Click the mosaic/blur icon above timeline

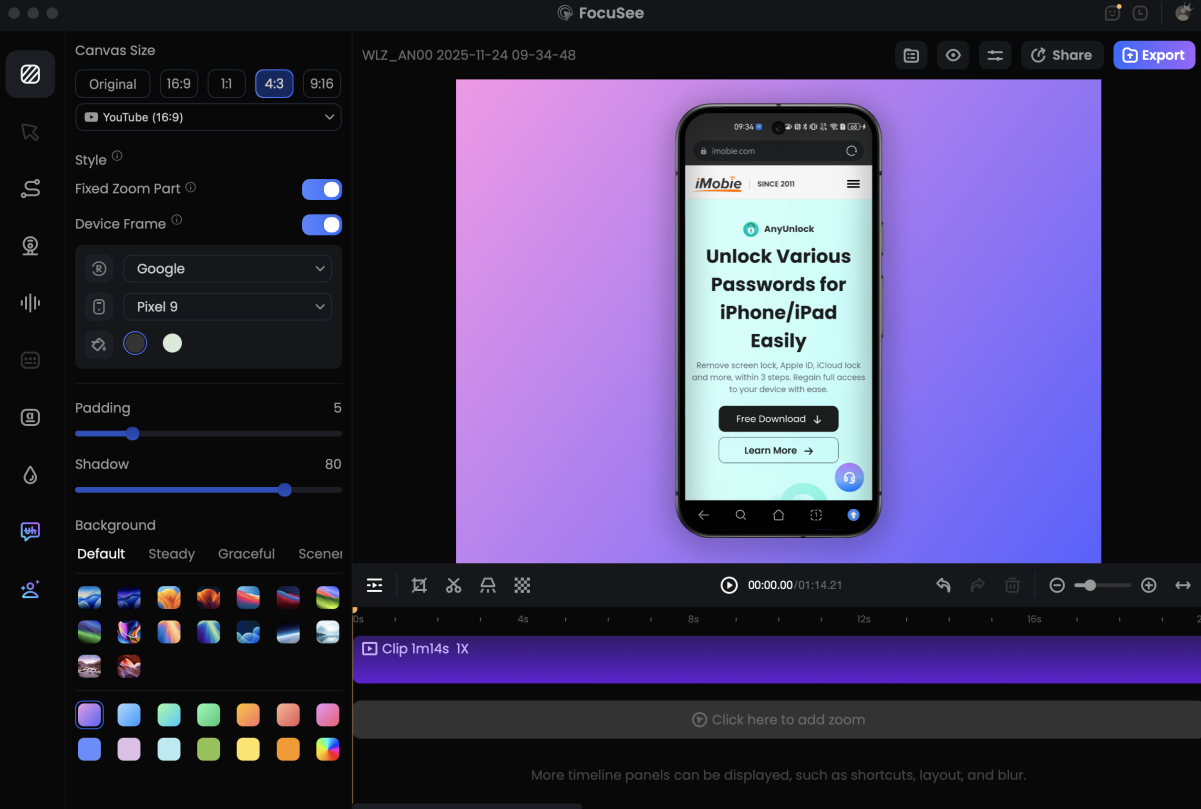(522, 585)
